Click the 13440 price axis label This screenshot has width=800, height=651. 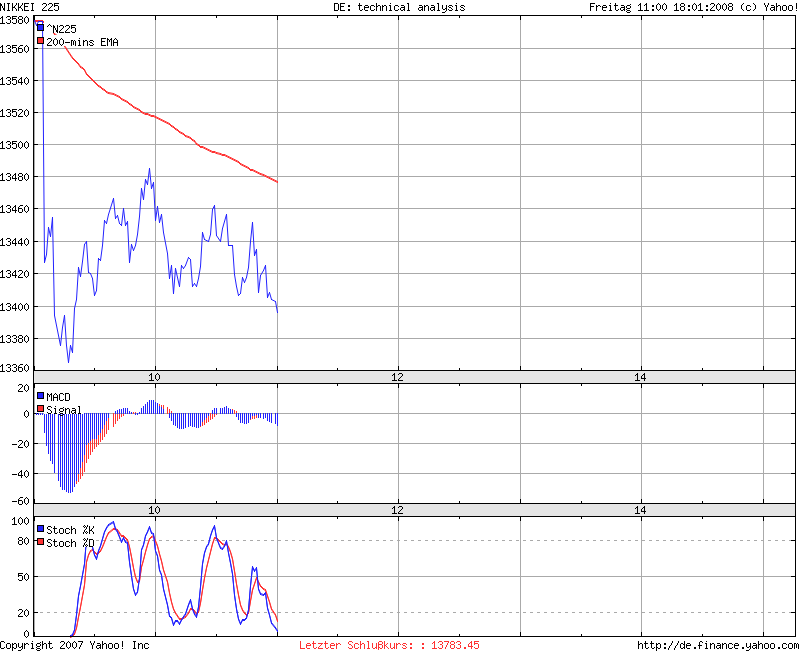pos(15,242)
